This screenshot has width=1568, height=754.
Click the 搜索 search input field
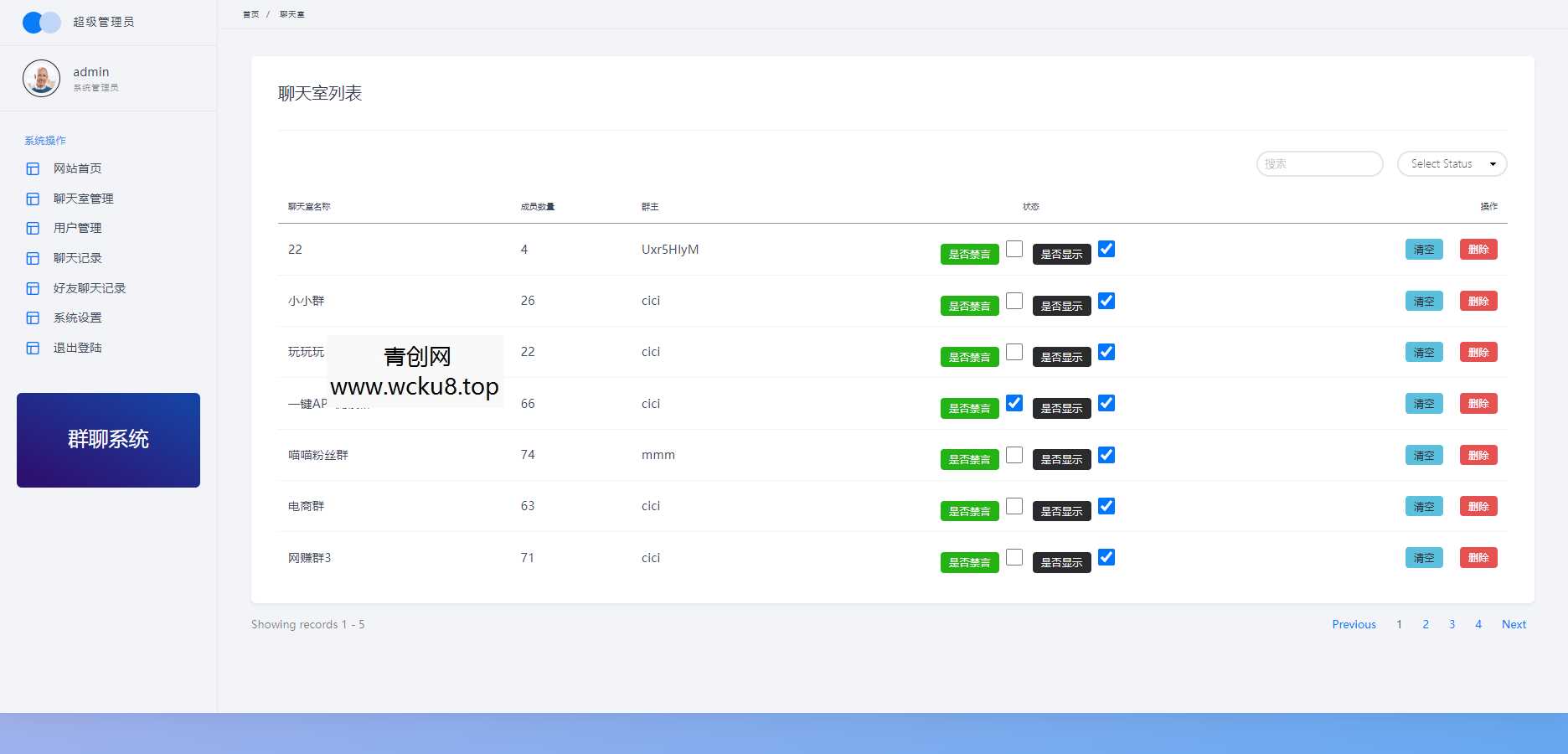(1319, 164)
